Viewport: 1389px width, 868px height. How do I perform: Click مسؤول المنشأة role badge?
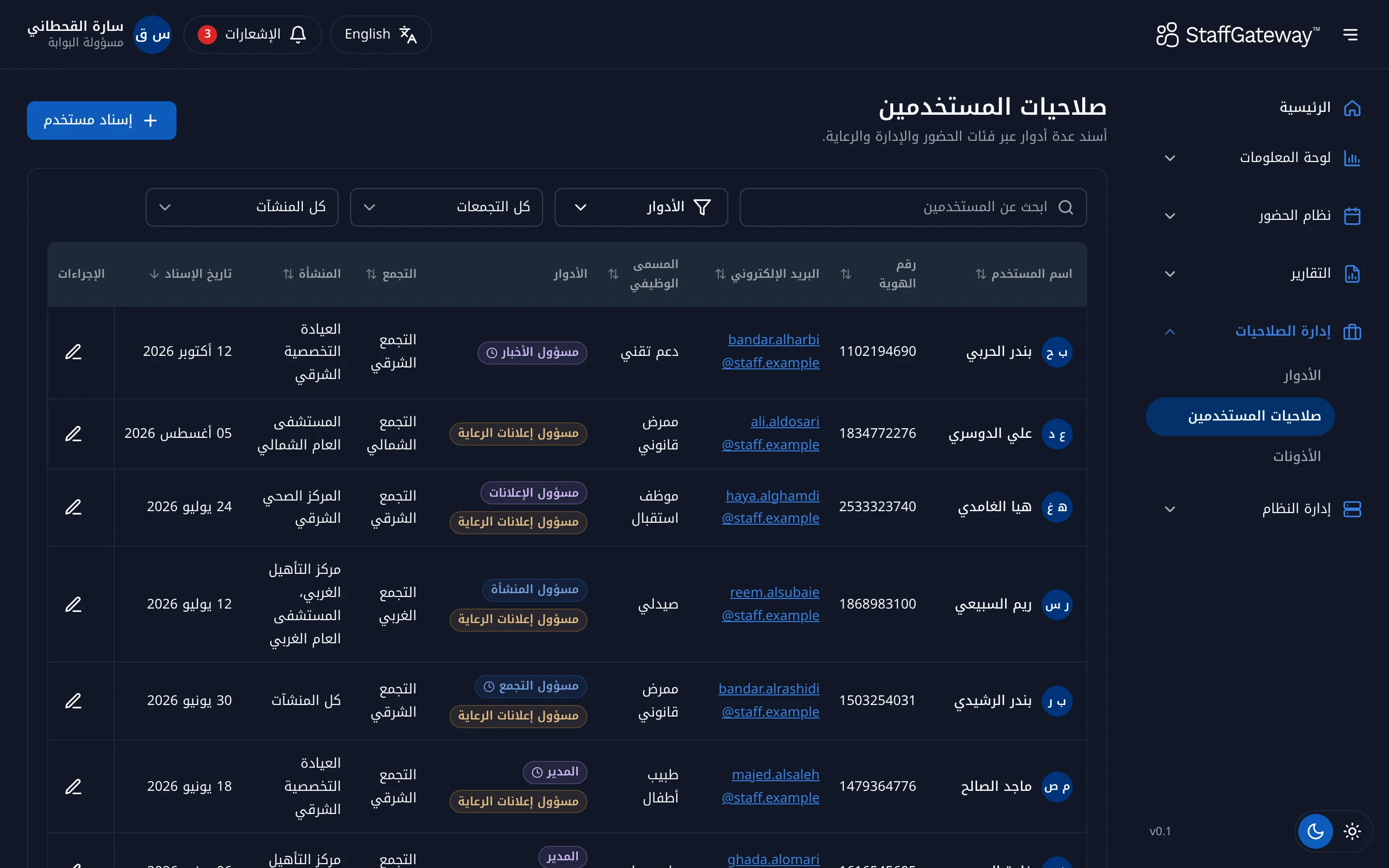click(535, 590)
